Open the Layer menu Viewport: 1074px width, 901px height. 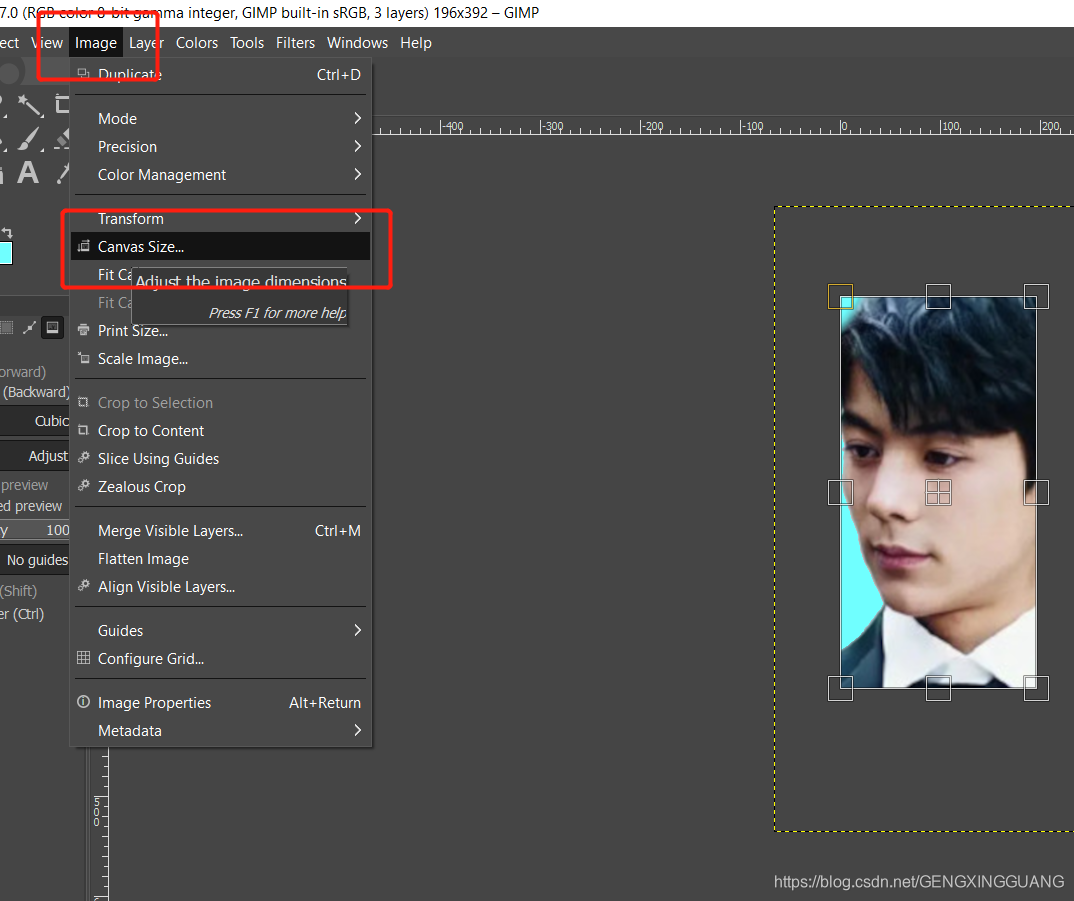pyautogui.click(x=147, y=42)
